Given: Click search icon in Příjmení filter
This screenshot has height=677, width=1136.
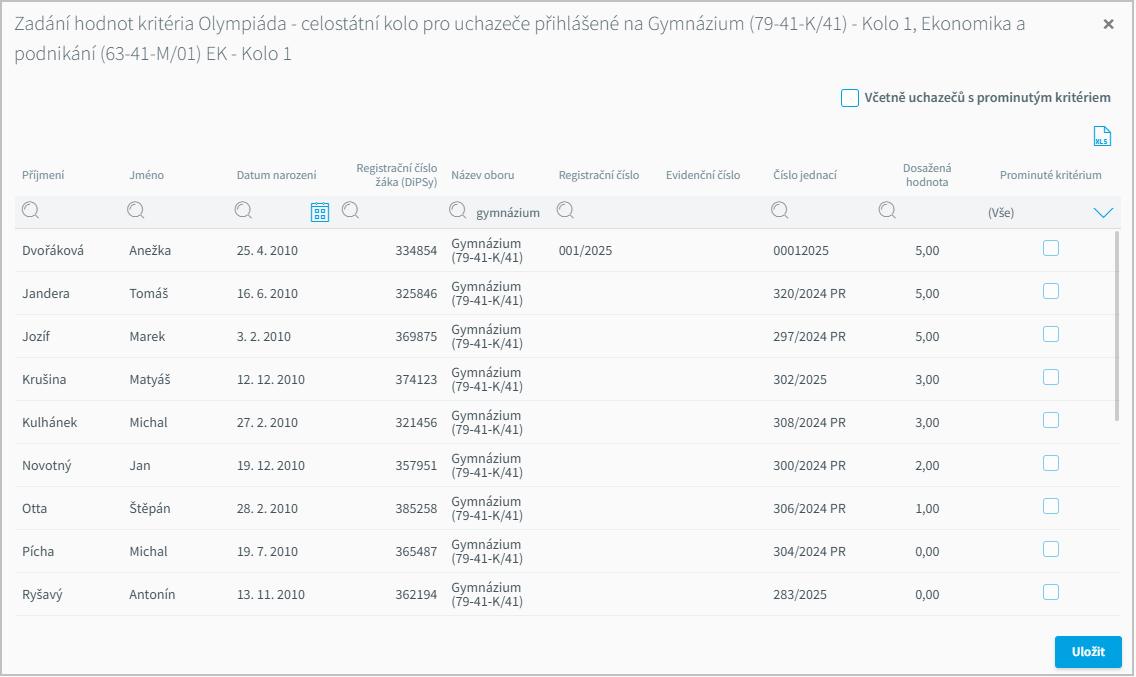Looking at the screenshot, I should coord(30,210).
